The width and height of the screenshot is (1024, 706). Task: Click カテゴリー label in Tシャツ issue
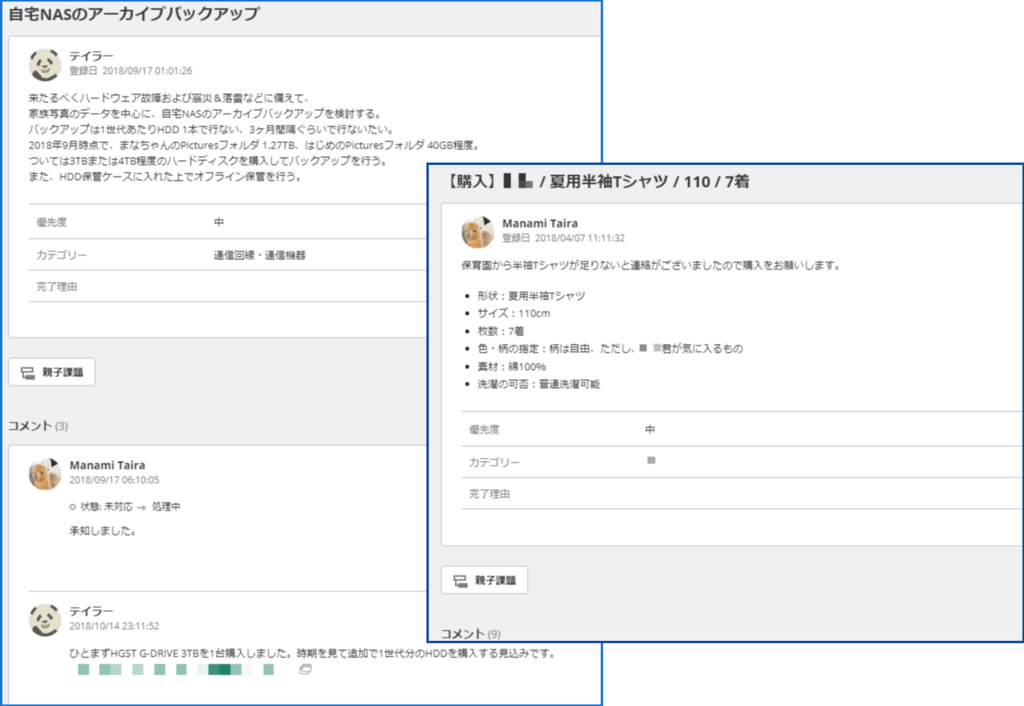point(494,462)
